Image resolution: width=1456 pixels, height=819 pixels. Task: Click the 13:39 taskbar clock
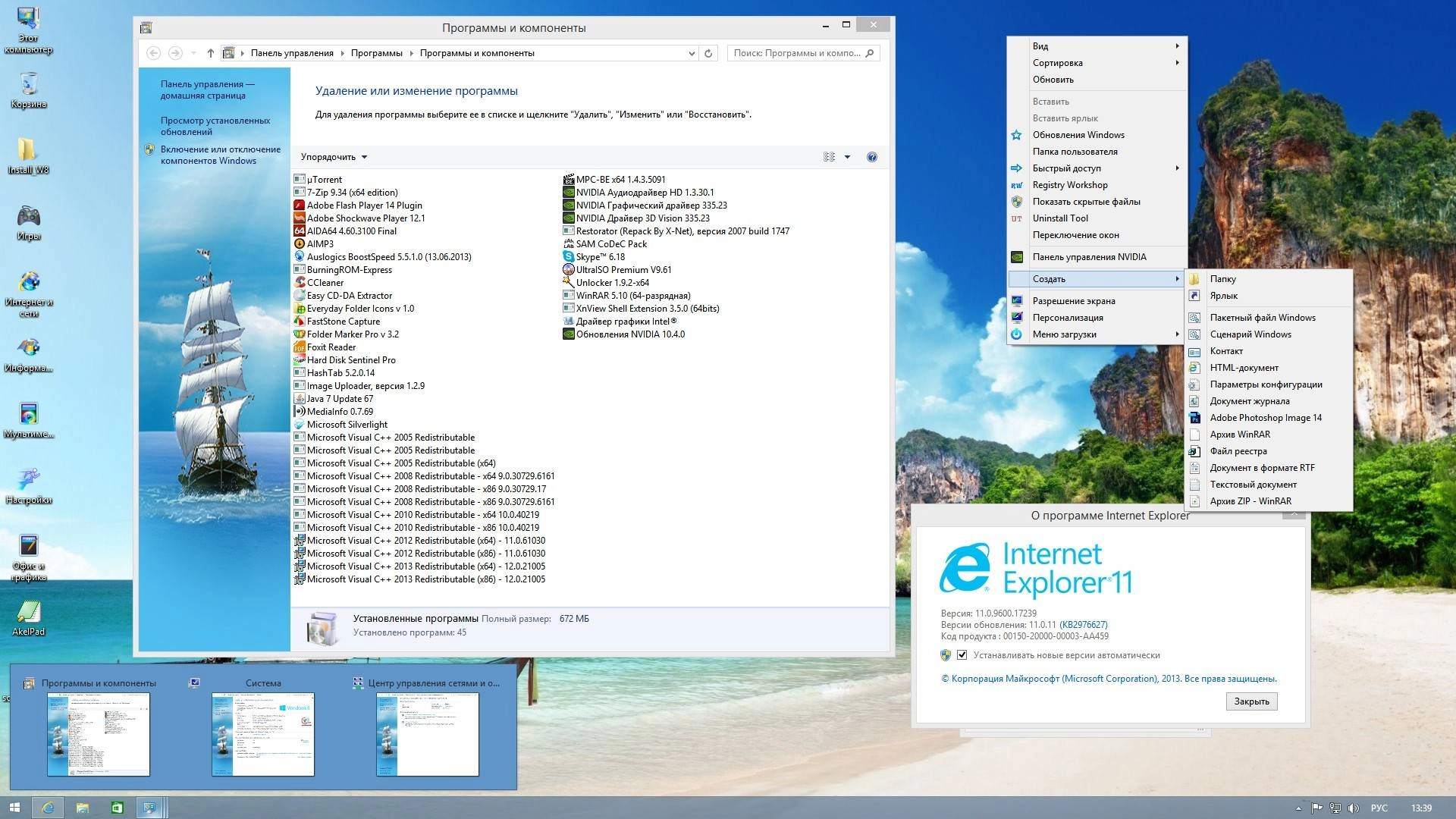pyautogui.click(x=1421, y=808)
